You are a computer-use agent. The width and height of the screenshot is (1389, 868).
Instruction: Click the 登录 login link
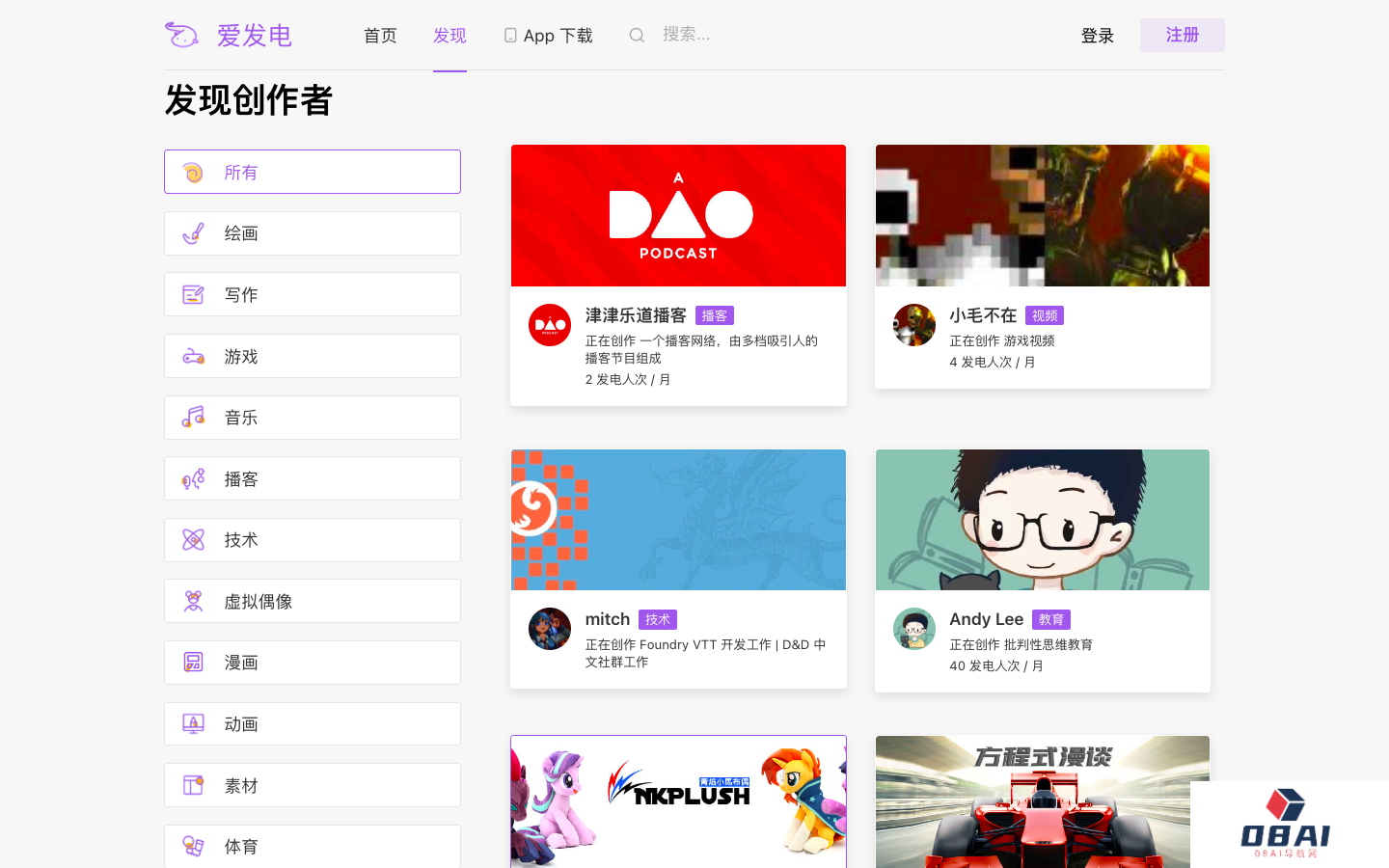1098,36
